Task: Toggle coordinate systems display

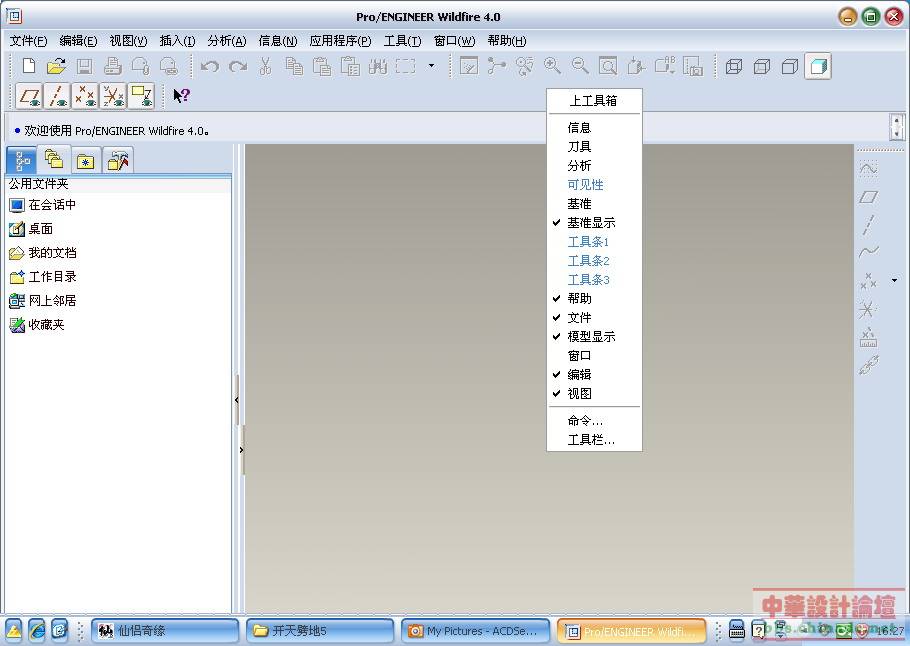Action: 113,96
